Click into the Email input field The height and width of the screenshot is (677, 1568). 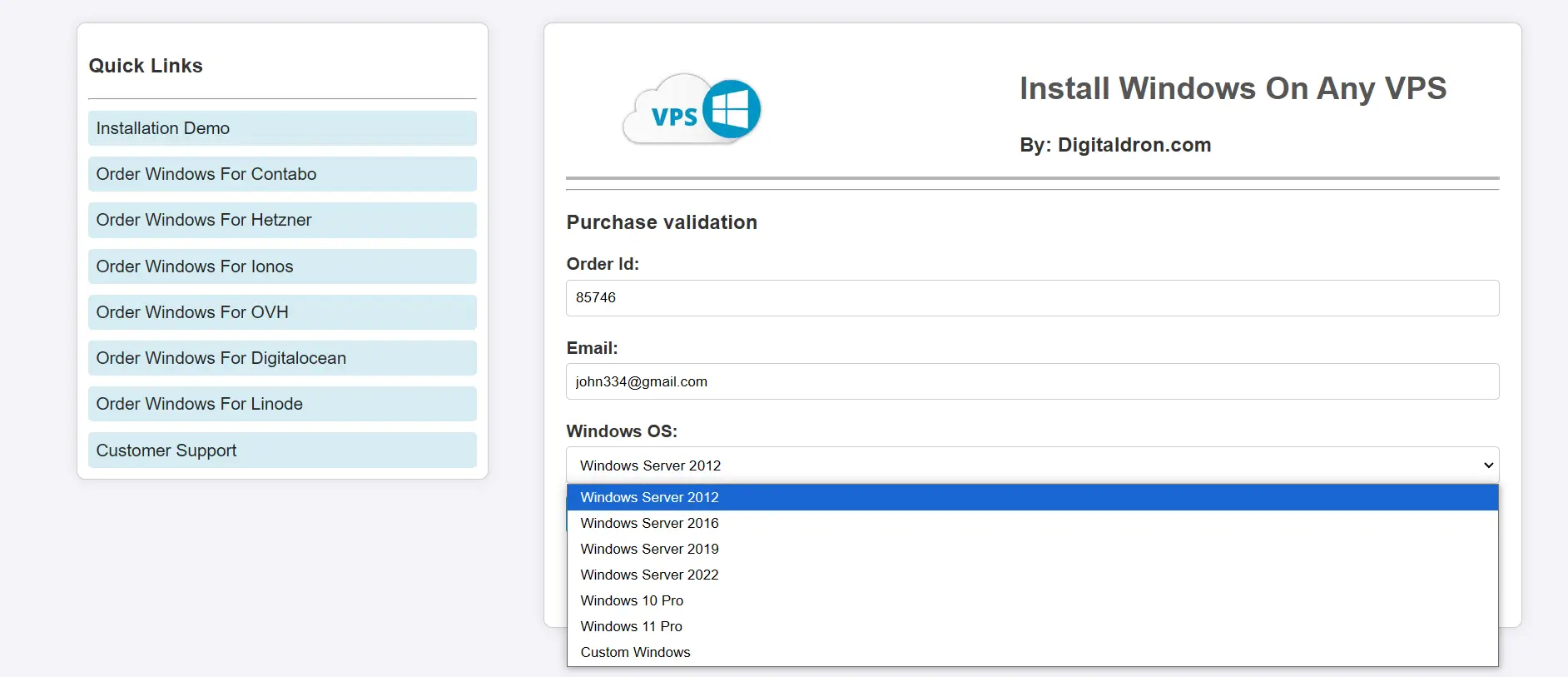click(x=1032, y=381)
